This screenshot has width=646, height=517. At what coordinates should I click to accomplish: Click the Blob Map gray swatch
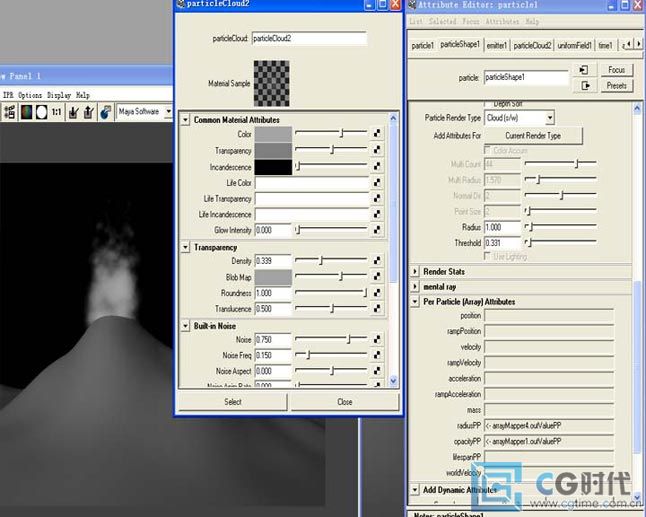pos(273,278)
